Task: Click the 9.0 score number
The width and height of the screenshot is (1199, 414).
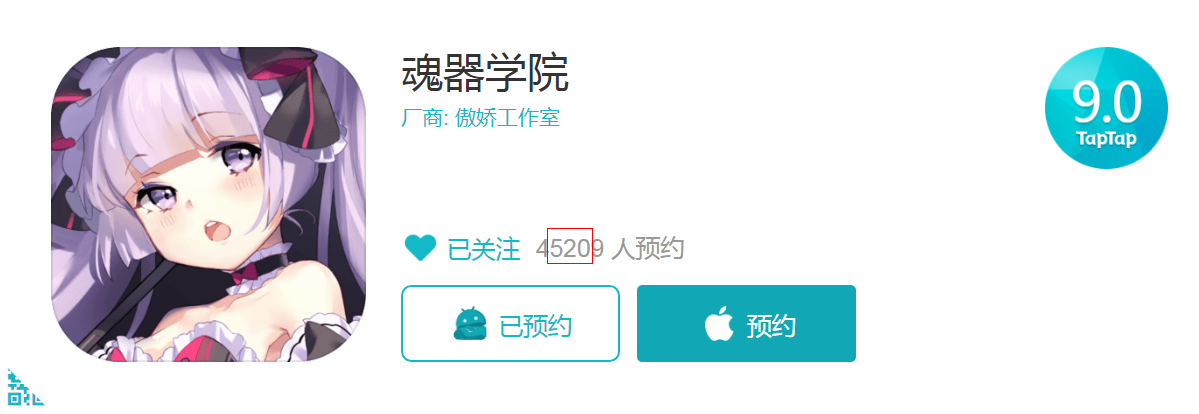Action: pos(1106,103)
